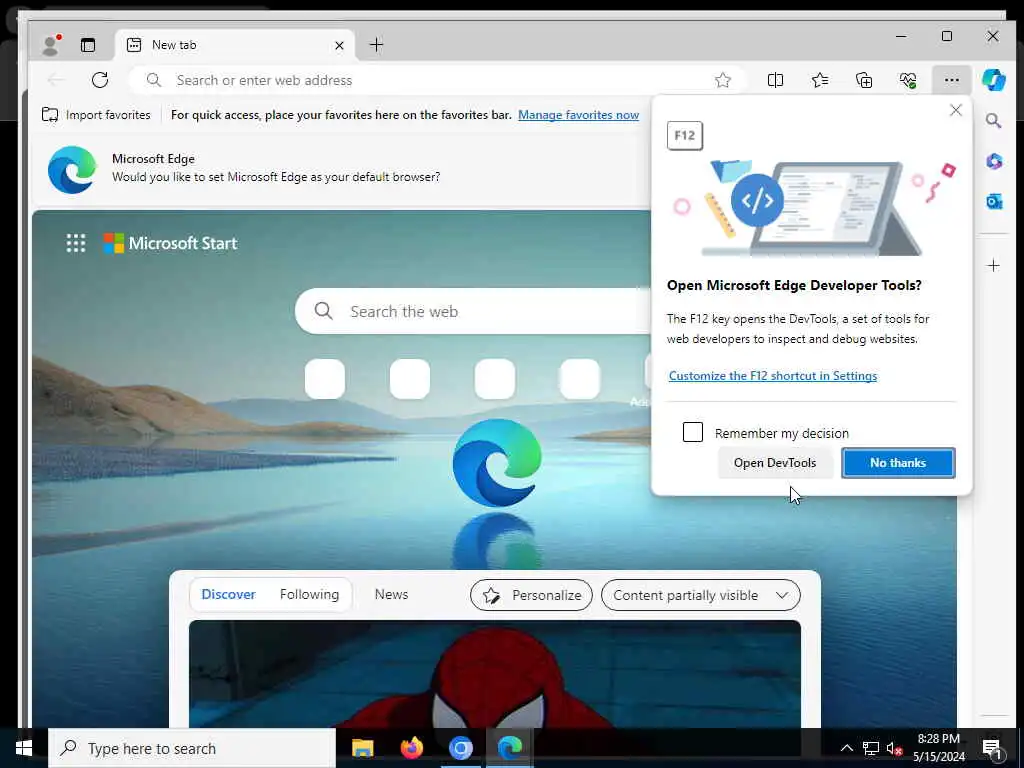Image resolution: width=1024 pixels, height=768 pixels.
Task: Select the New tab tab
Action: pos(234,45)
